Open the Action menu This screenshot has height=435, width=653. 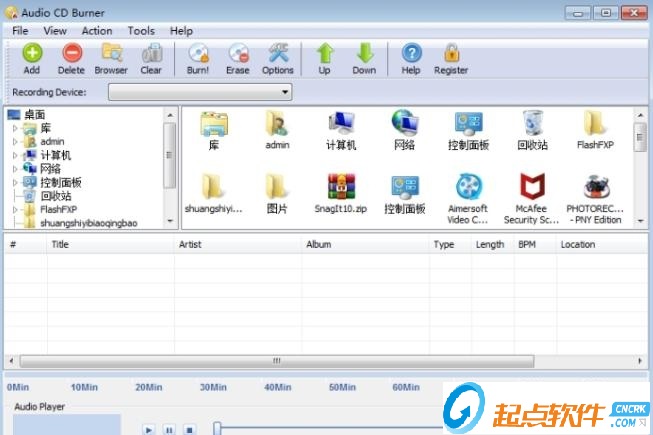97,31
